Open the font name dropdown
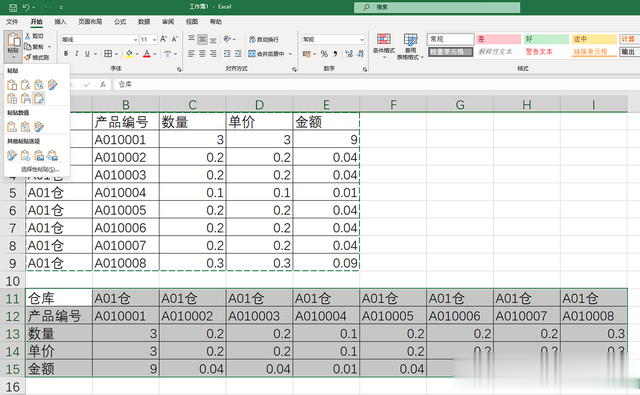 click(x=136, y=40)
